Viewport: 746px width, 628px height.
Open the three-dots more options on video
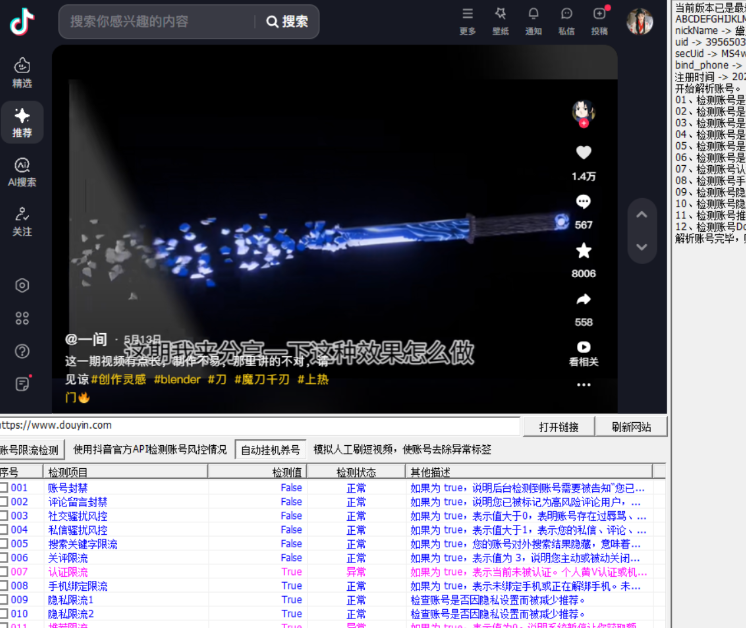(583, 384)
